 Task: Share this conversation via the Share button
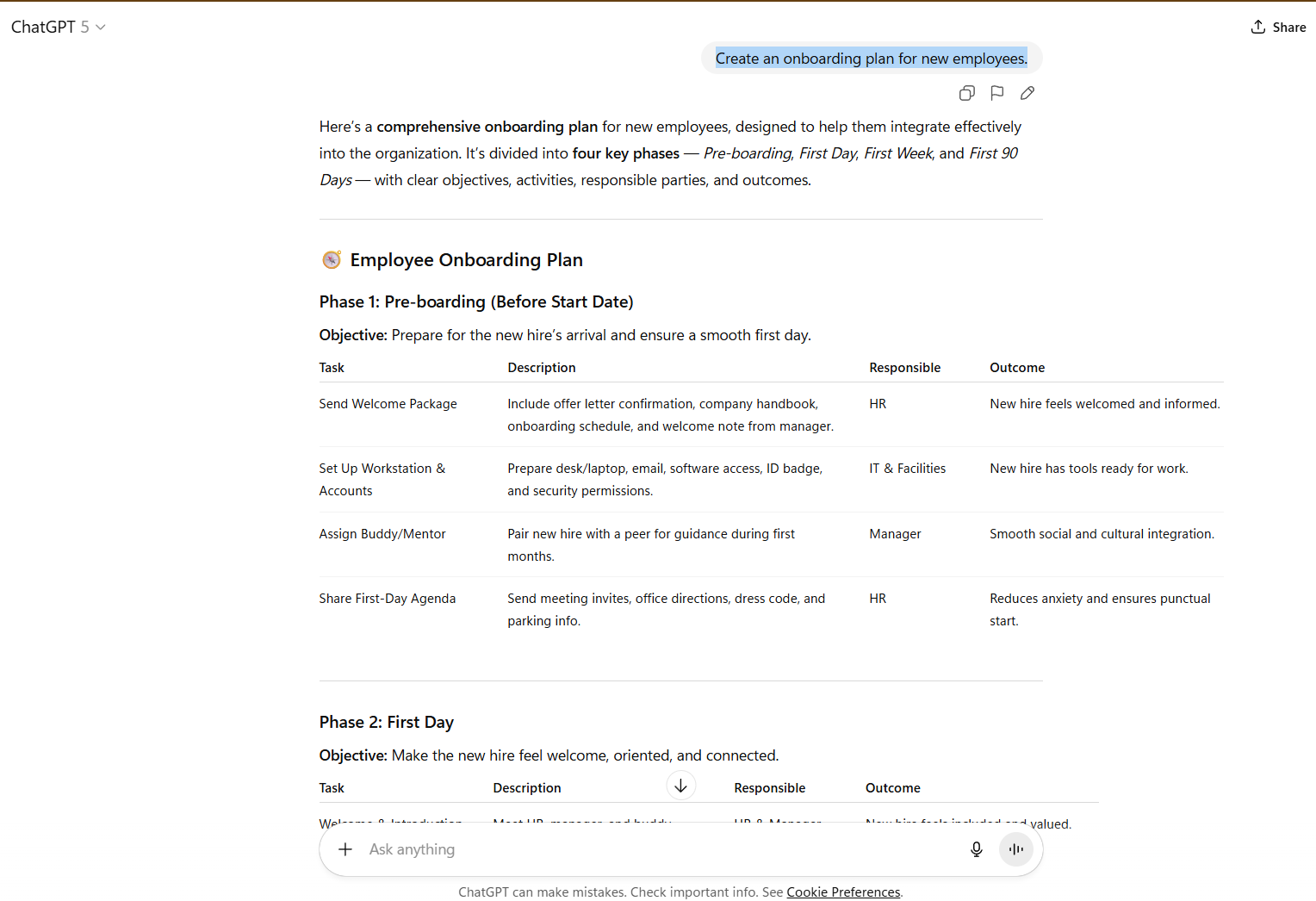1278,27
